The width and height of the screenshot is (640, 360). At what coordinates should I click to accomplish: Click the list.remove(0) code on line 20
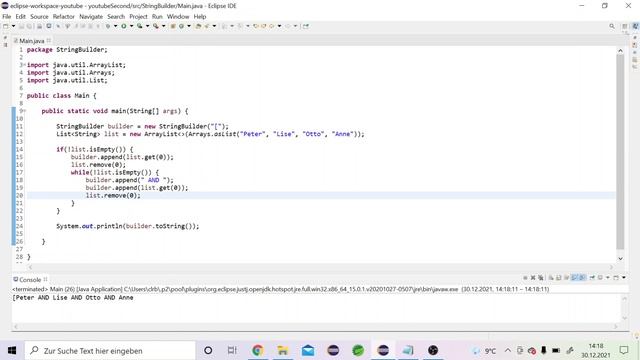pyautogui.click(x=113, y=196)
